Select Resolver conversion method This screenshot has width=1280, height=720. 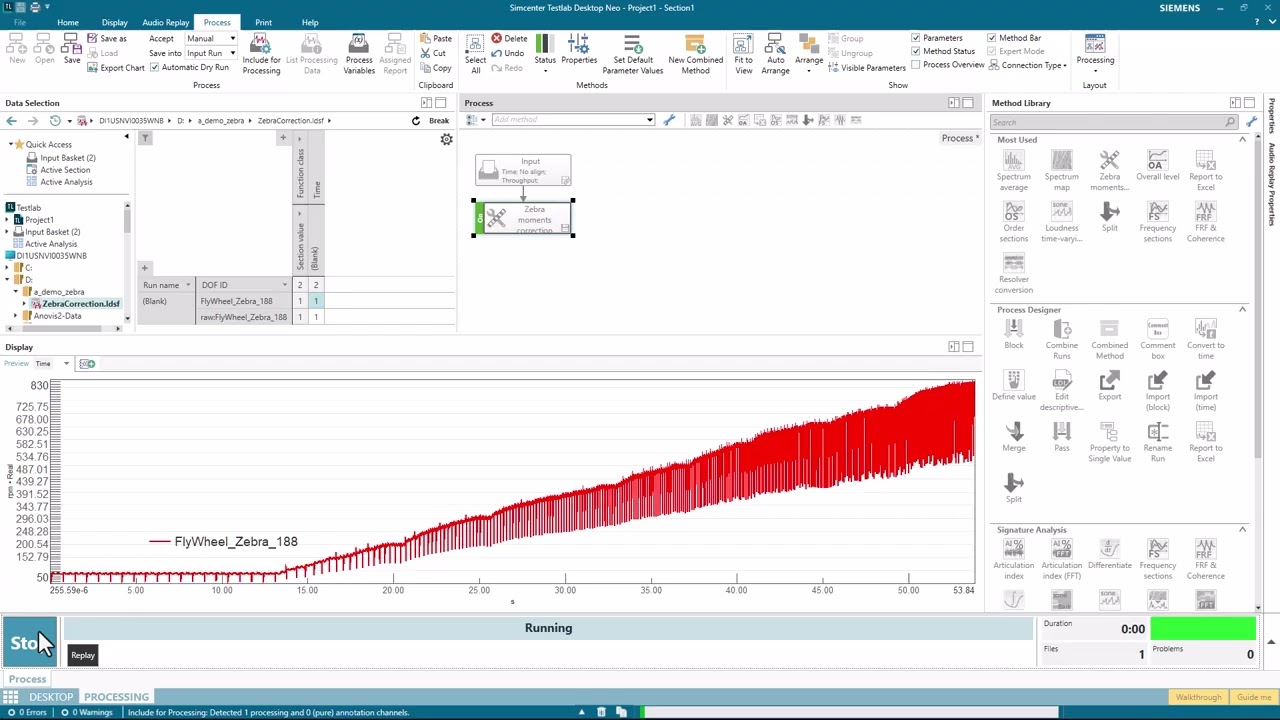pyautogui.click(x=1013, y=273)
